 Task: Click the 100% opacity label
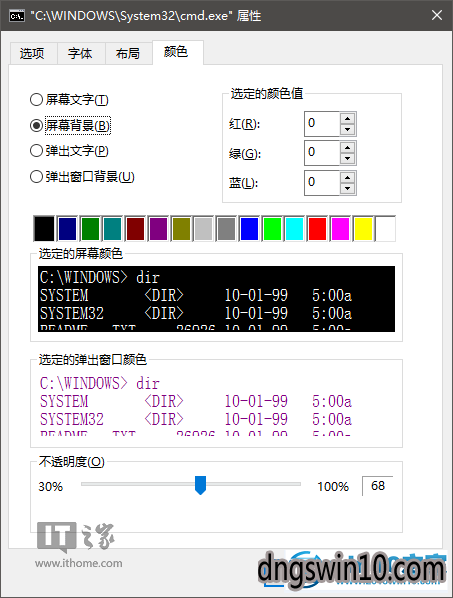click(333, 487)
